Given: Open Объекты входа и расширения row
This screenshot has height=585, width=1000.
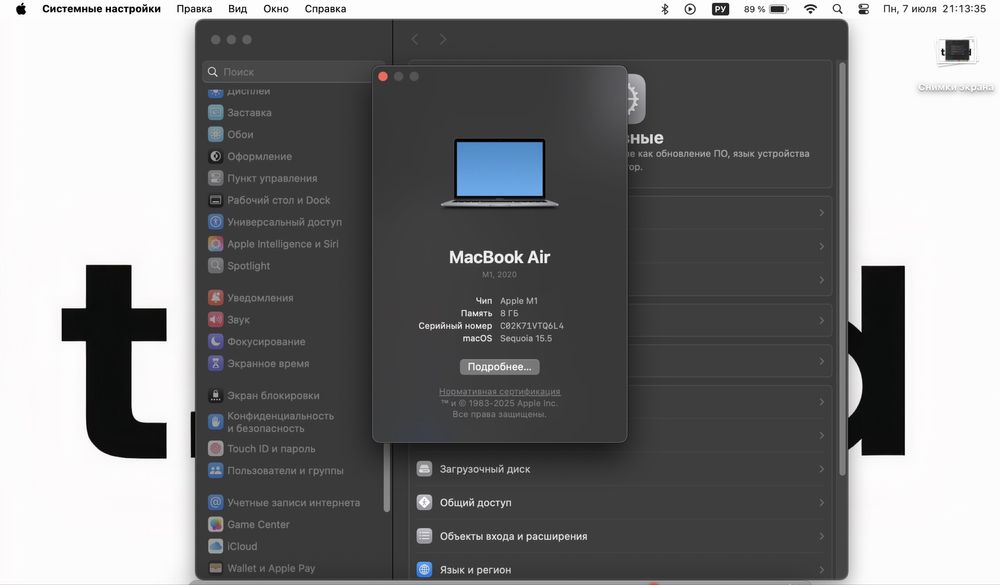Looking at the screenshot, I should click(620, 536).
